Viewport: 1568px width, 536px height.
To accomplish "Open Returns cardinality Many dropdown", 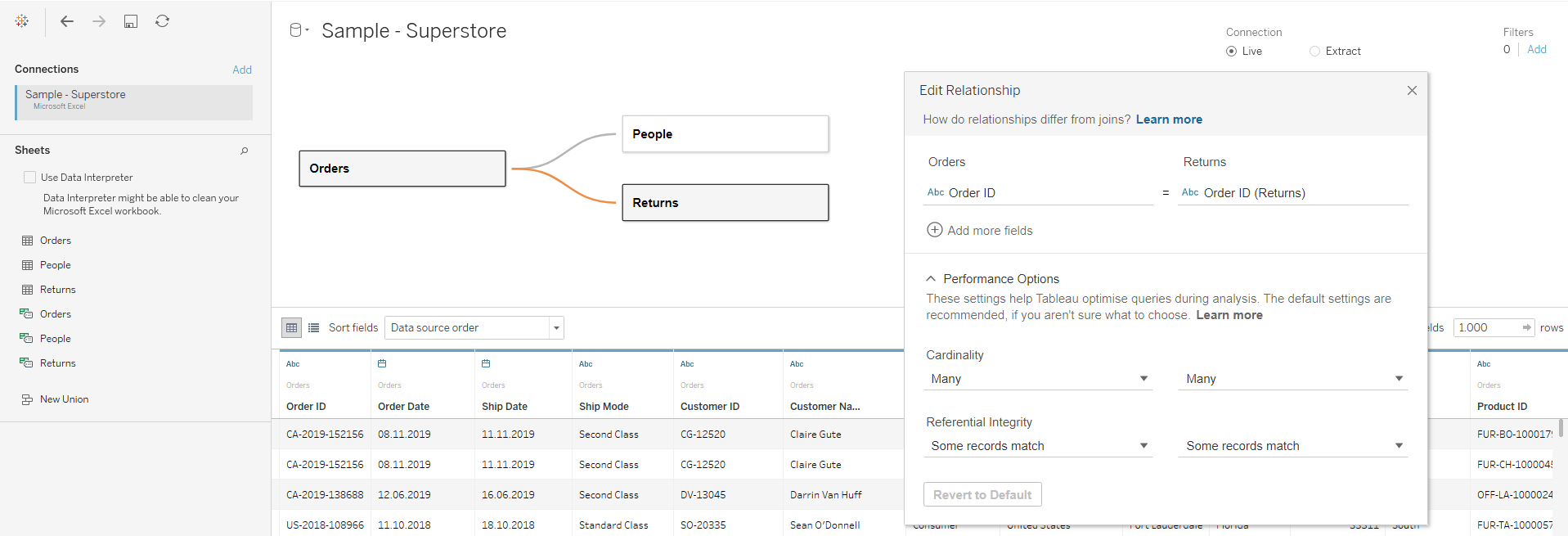I will pyautogui.click(x=1293, y=379).
